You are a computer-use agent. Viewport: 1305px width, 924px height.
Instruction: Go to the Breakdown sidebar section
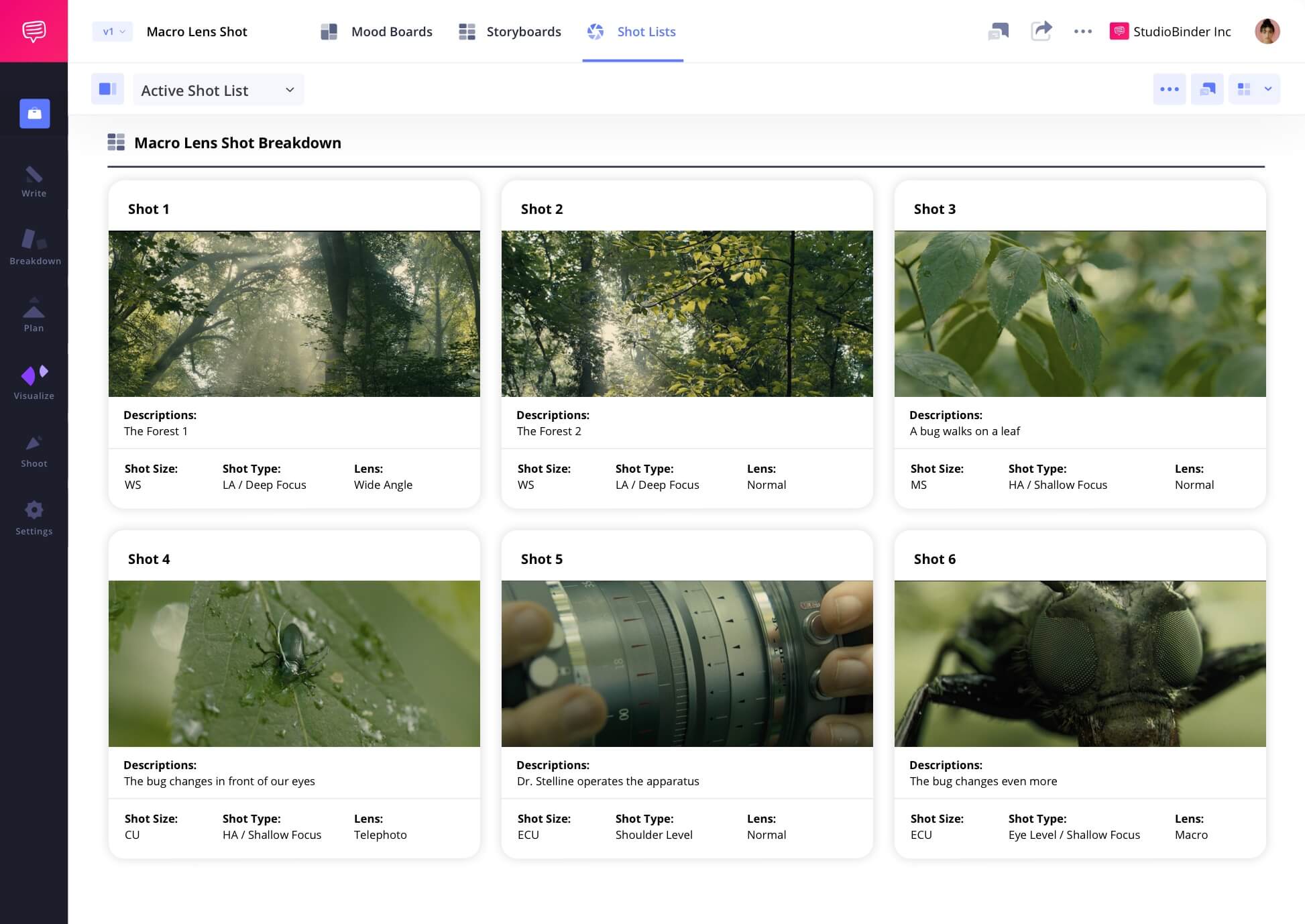35,247
